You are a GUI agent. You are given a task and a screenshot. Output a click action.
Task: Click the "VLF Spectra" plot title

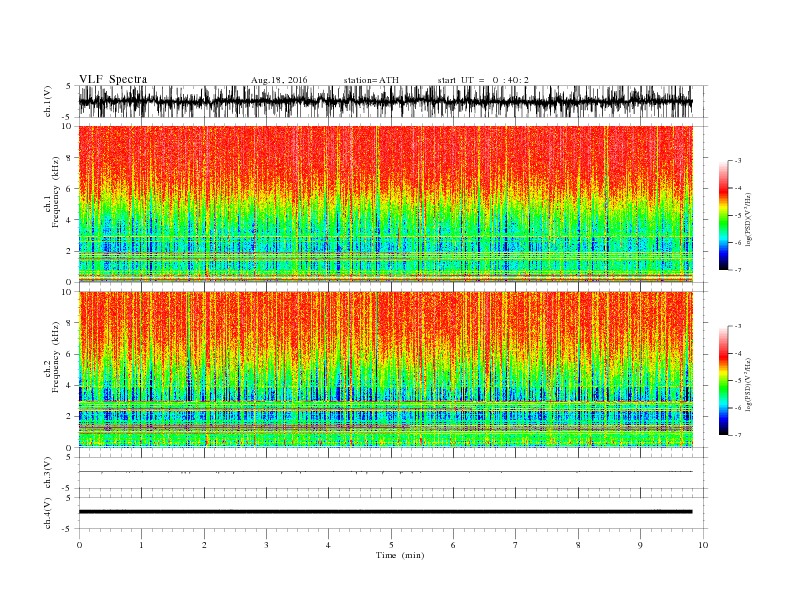pyautogui.click(x=113, y=79)
